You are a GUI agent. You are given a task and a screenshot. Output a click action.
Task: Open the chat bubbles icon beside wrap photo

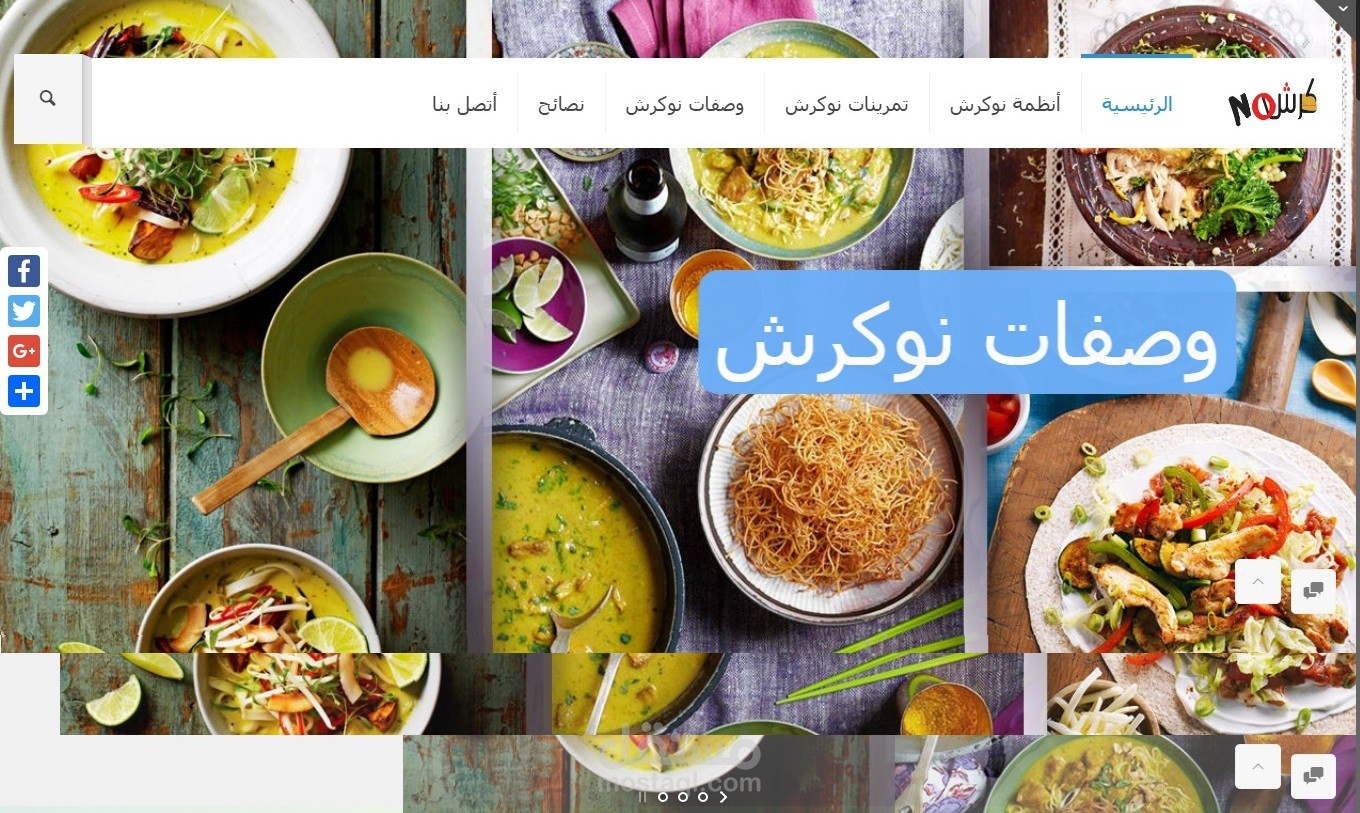click(x=1313, y=590)
